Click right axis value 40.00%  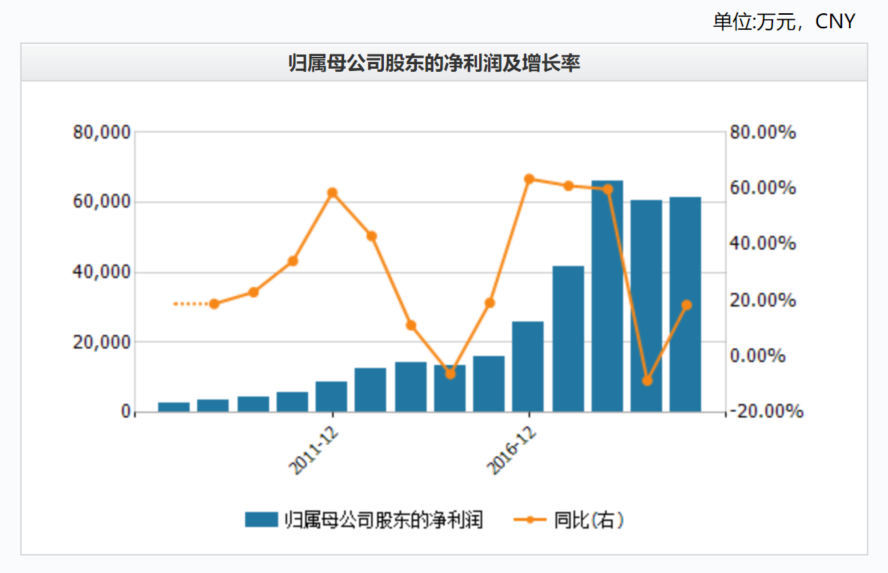(x=762, y=243)
